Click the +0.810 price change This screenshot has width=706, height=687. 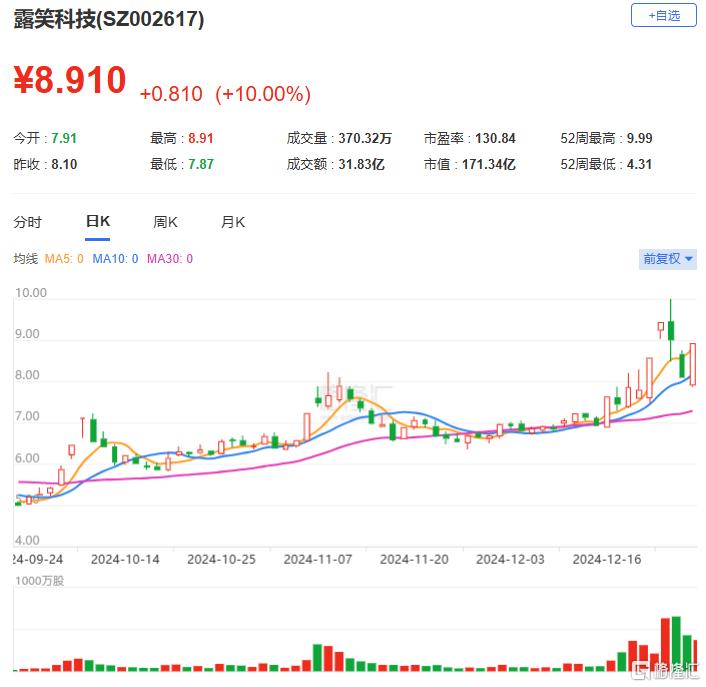[171, 94]
